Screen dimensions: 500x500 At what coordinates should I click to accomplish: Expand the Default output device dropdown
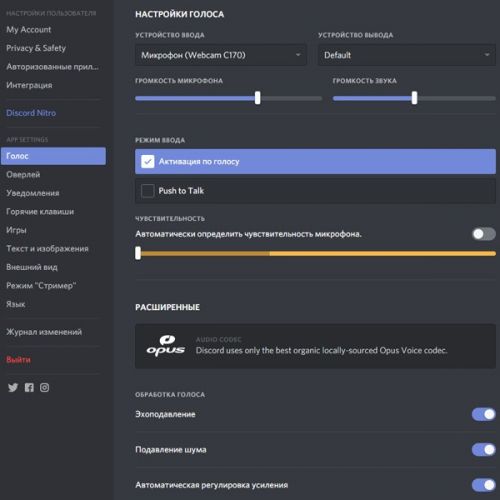pyautogui.click(x=407, y=55)
